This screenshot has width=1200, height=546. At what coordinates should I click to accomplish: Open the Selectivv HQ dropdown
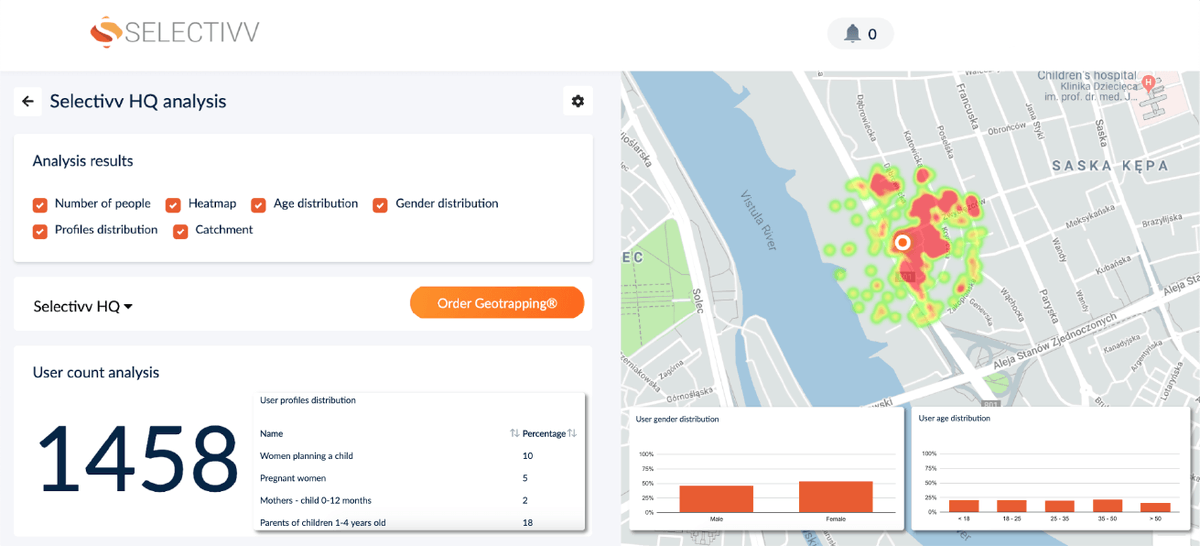[x=83, y=306]
